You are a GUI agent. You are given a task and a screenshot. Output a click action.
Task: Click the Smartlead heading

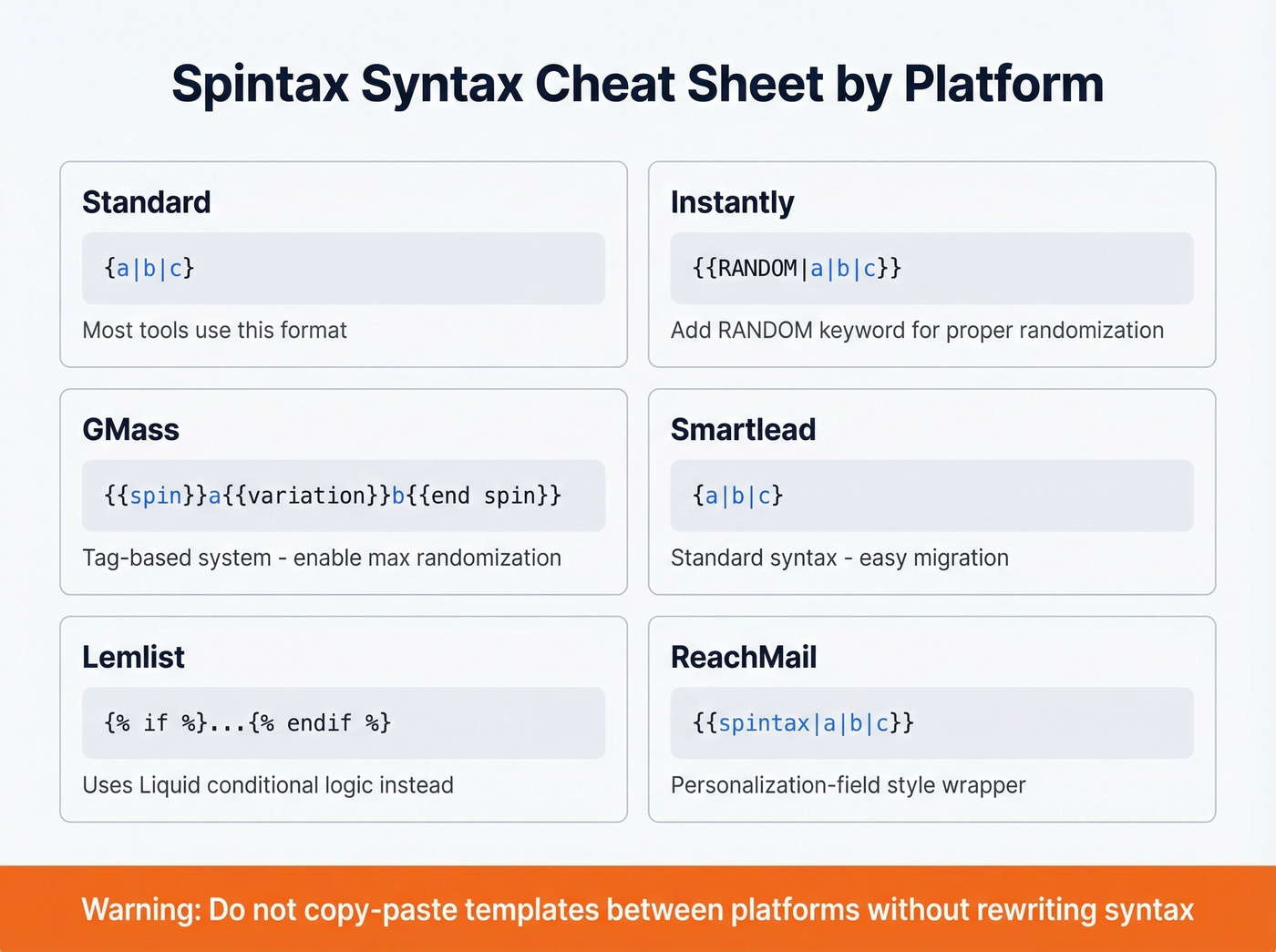pyautogui.click(x=744, y=429)
